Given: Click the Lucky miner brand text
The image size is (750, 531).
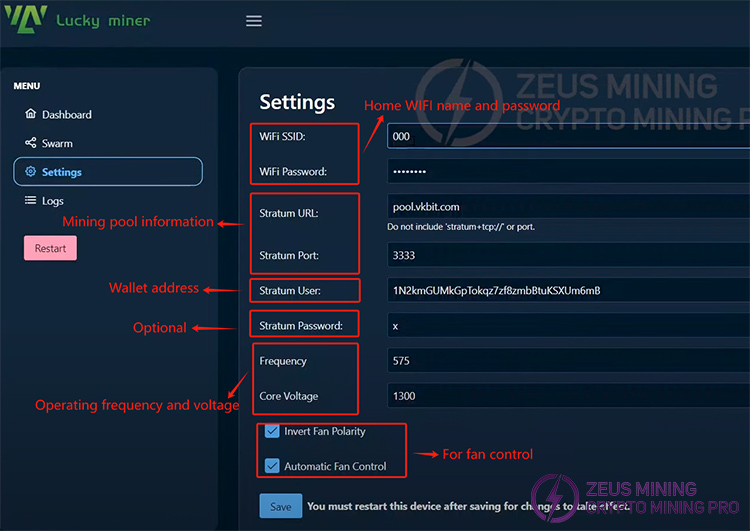Looking at the screenshot, I should pos(103,21).
